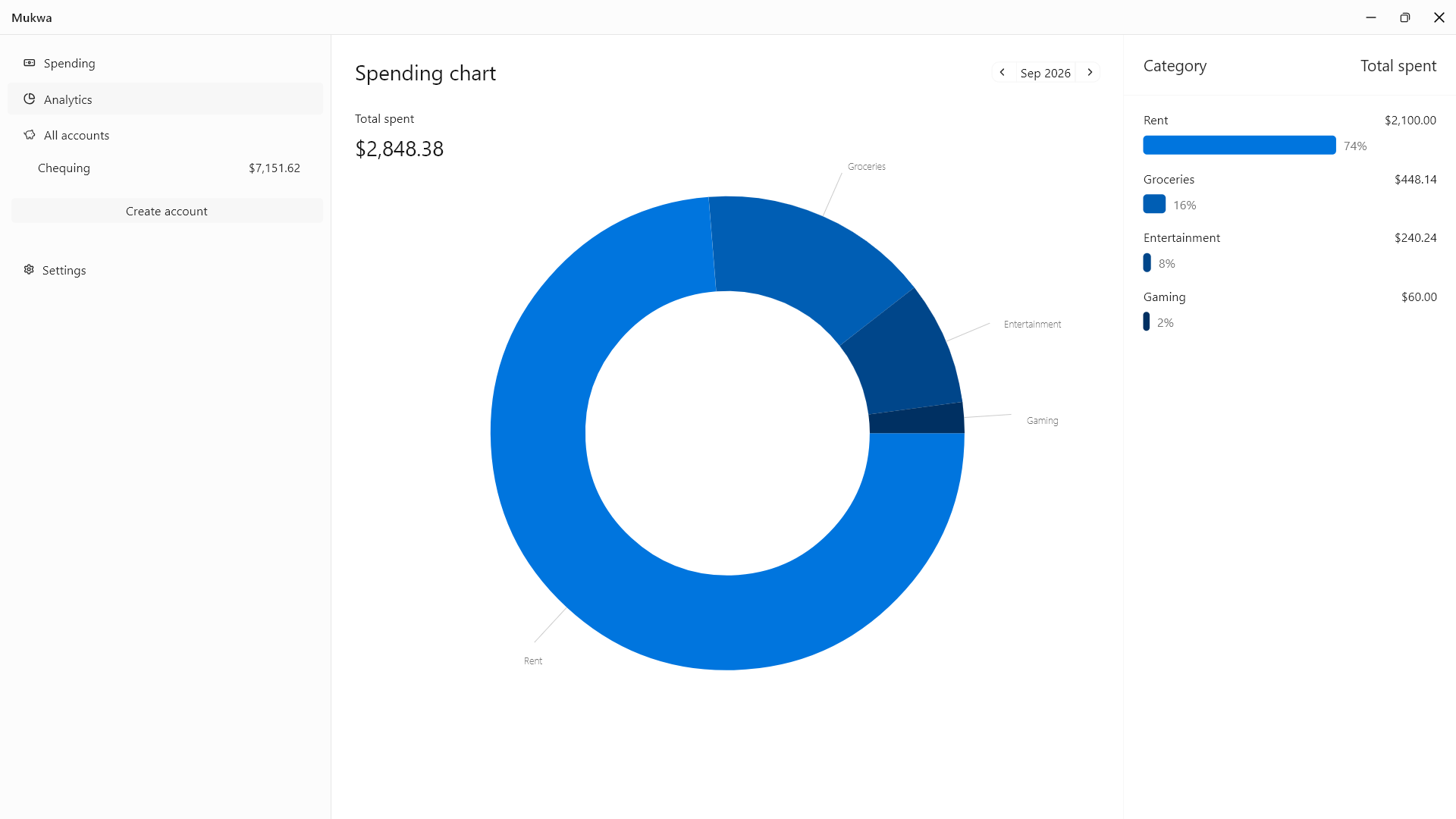Screen dimensions: 1456x819
Task: Click the Settings gear icon
Action: coord(29,270)
